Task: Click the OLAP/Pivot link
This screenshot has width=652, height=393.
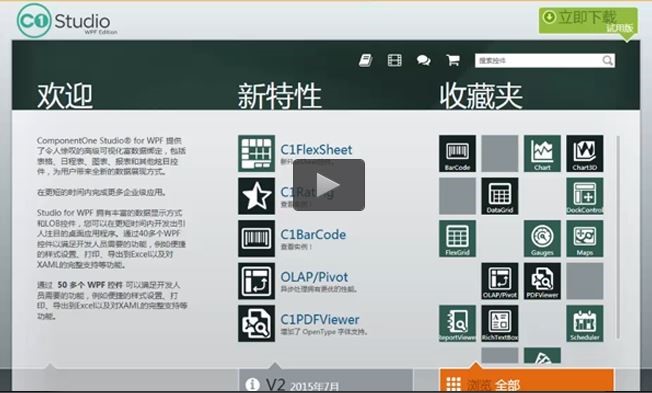Action: [x=314, y=277]
